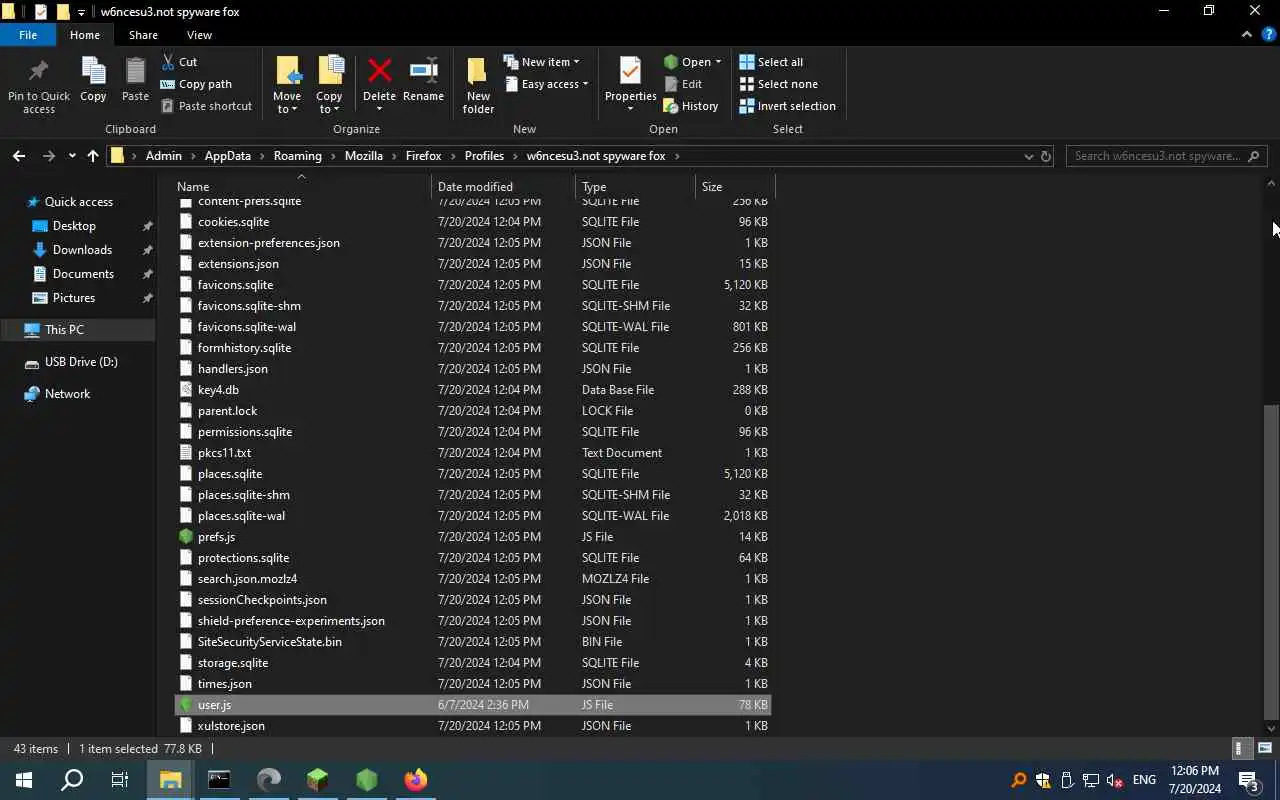
Task: Refresh the current folder view
Action: tap(1046, 156)
